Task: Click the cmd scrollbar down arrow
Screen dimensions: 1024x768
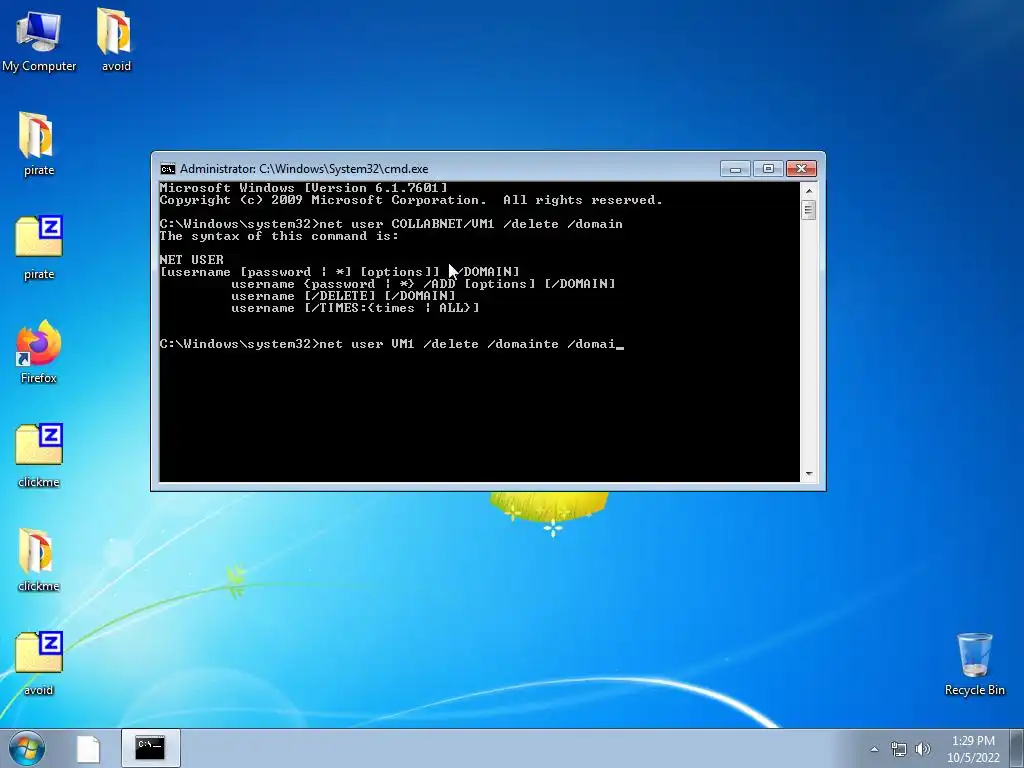Action: (808, 473)
